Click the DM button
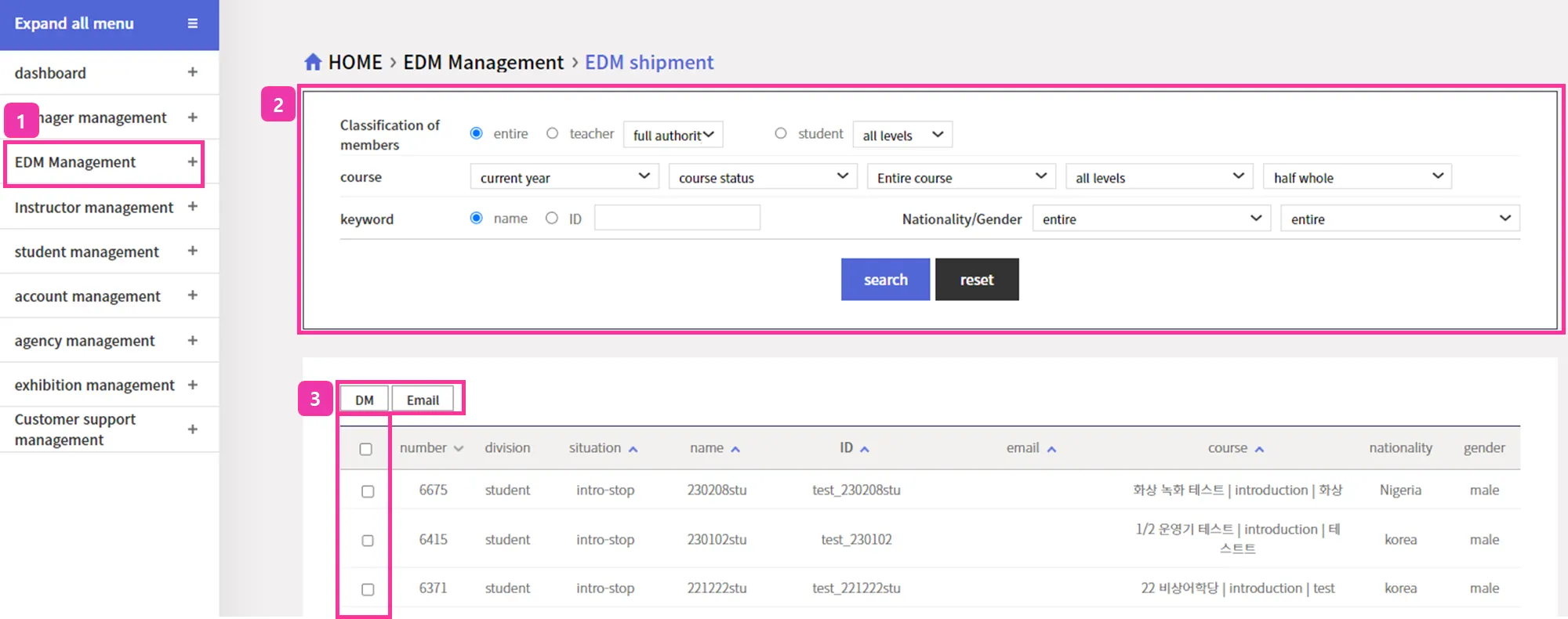Viewport: 1568px width, 619px height. click(365, 400)
